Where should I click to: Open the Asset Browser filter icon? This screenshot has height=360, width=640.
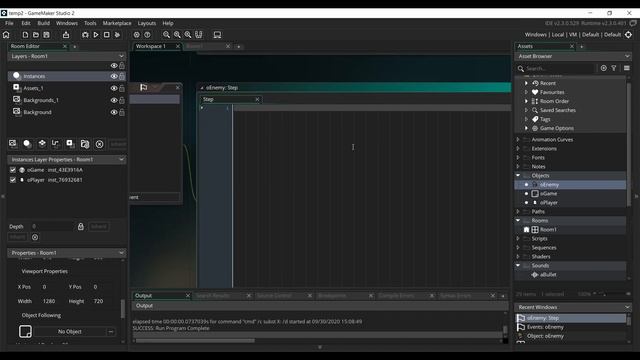click(614, 68)
